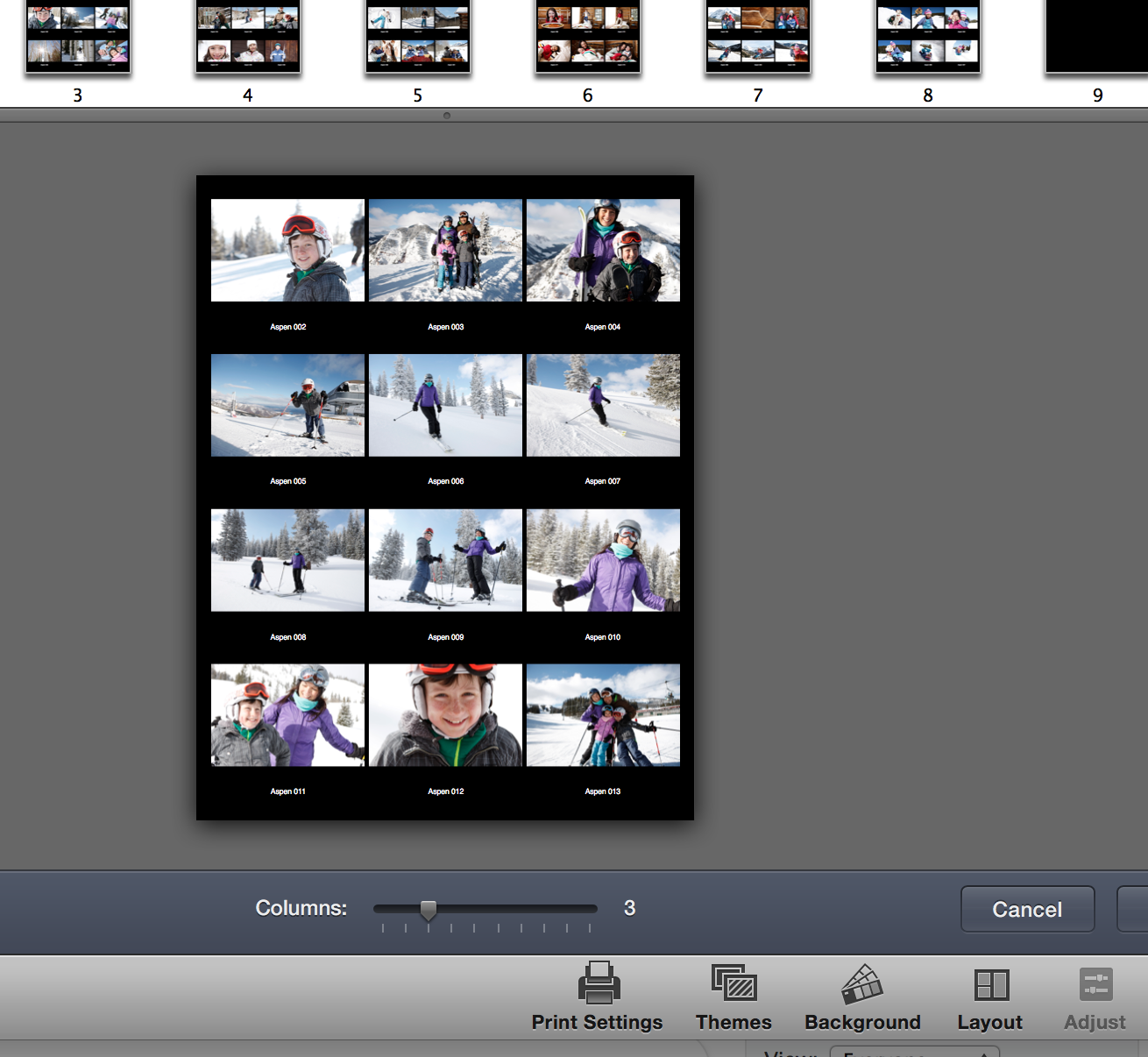Screen dimensions: 1148x1057
Task: Click the splitter handle above the preview area
Action: [447, 114]
